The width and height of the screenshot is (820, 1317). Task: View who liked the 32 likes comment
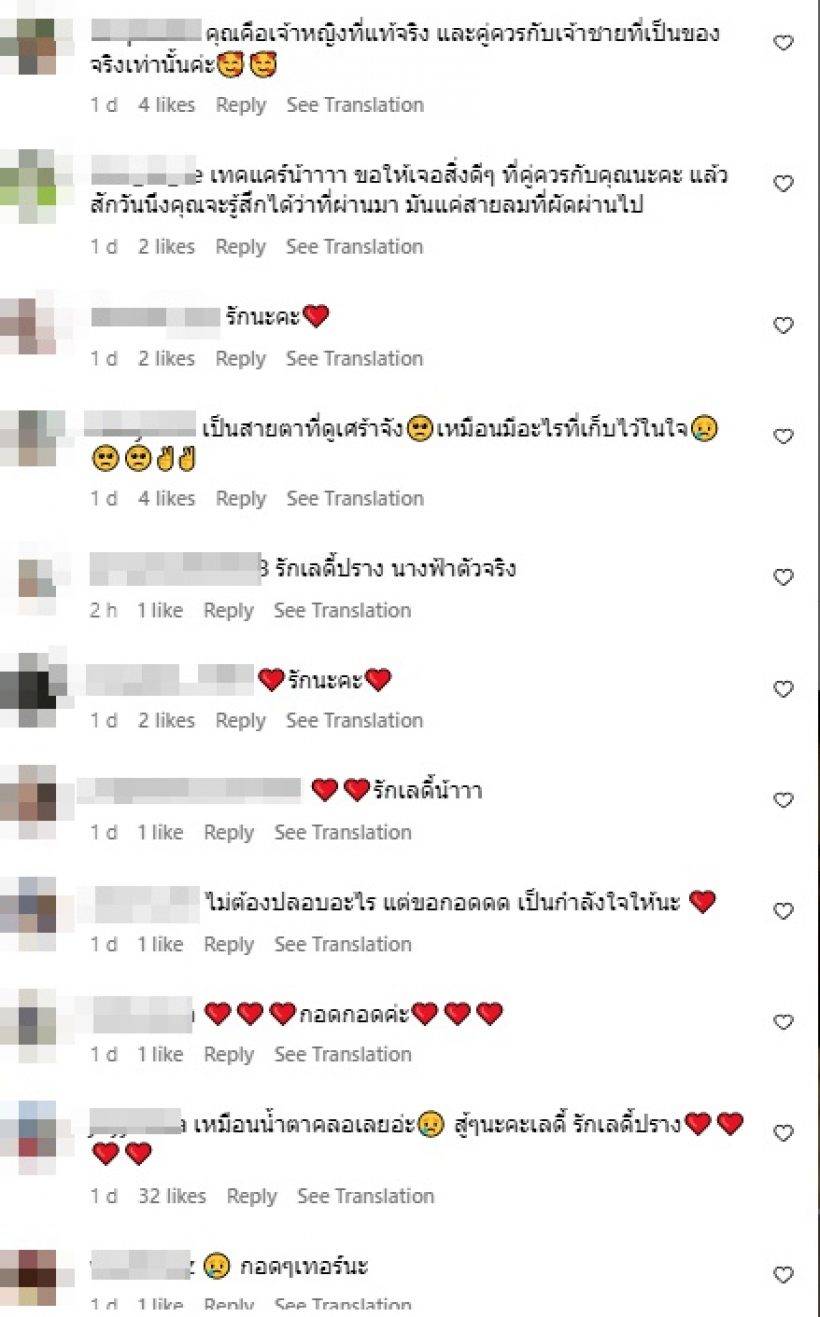click(172, 1196)
